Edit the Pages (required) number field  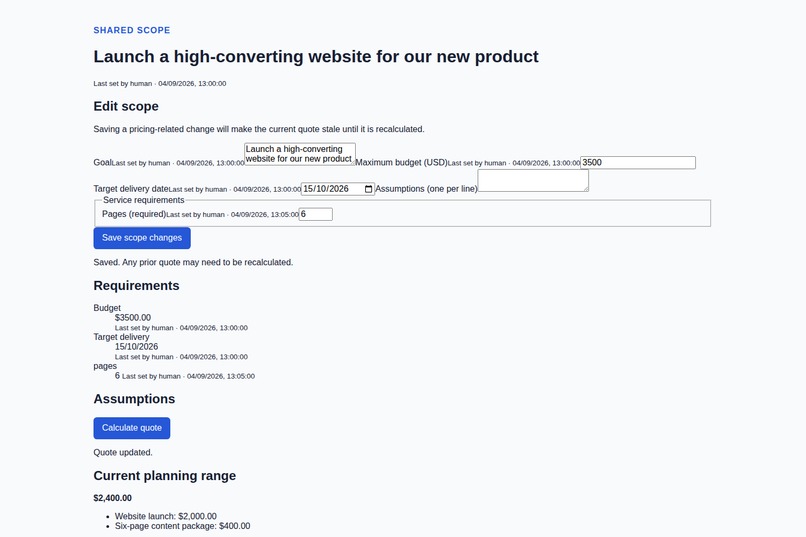(316, 214)
